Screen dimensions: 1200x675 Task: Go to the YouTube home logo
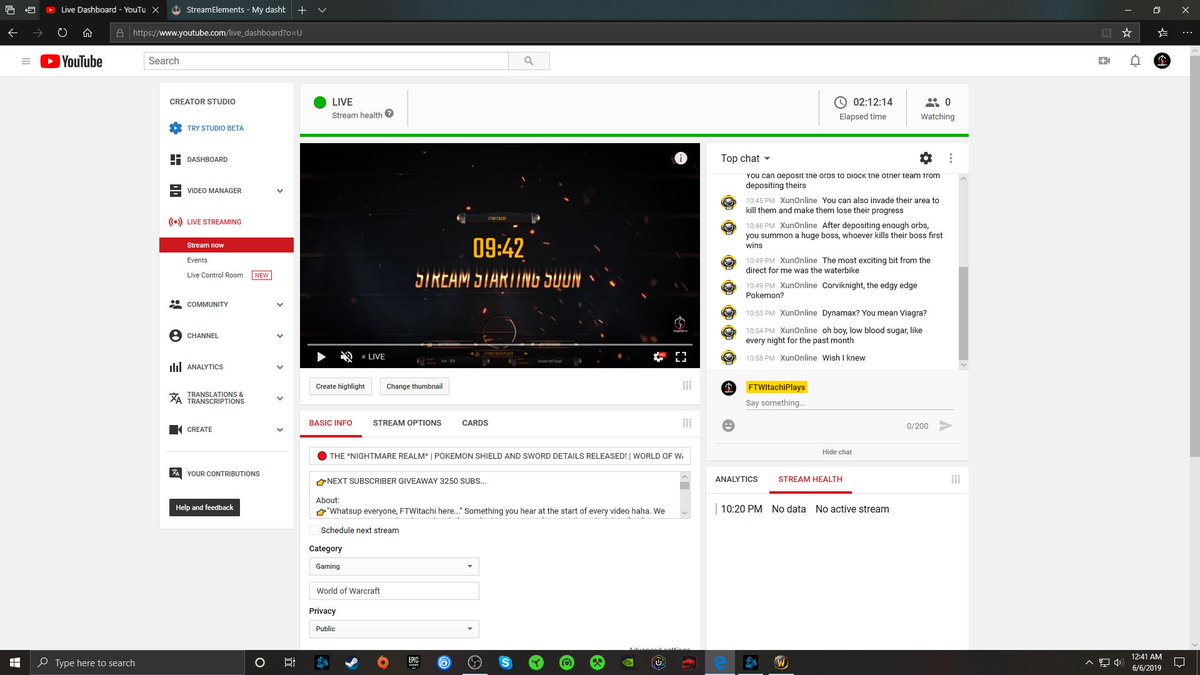pos(71,61)
